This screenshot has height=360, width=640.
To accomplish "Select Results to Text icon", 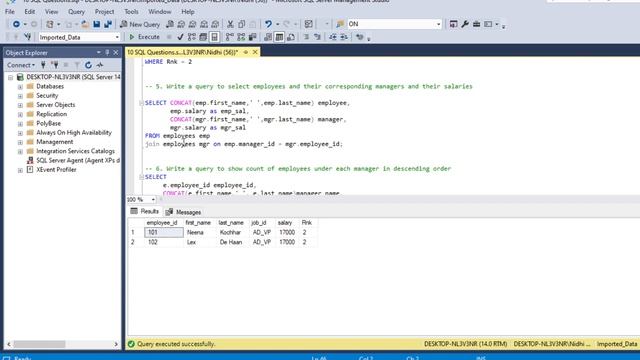I will (x=268, y=37).
